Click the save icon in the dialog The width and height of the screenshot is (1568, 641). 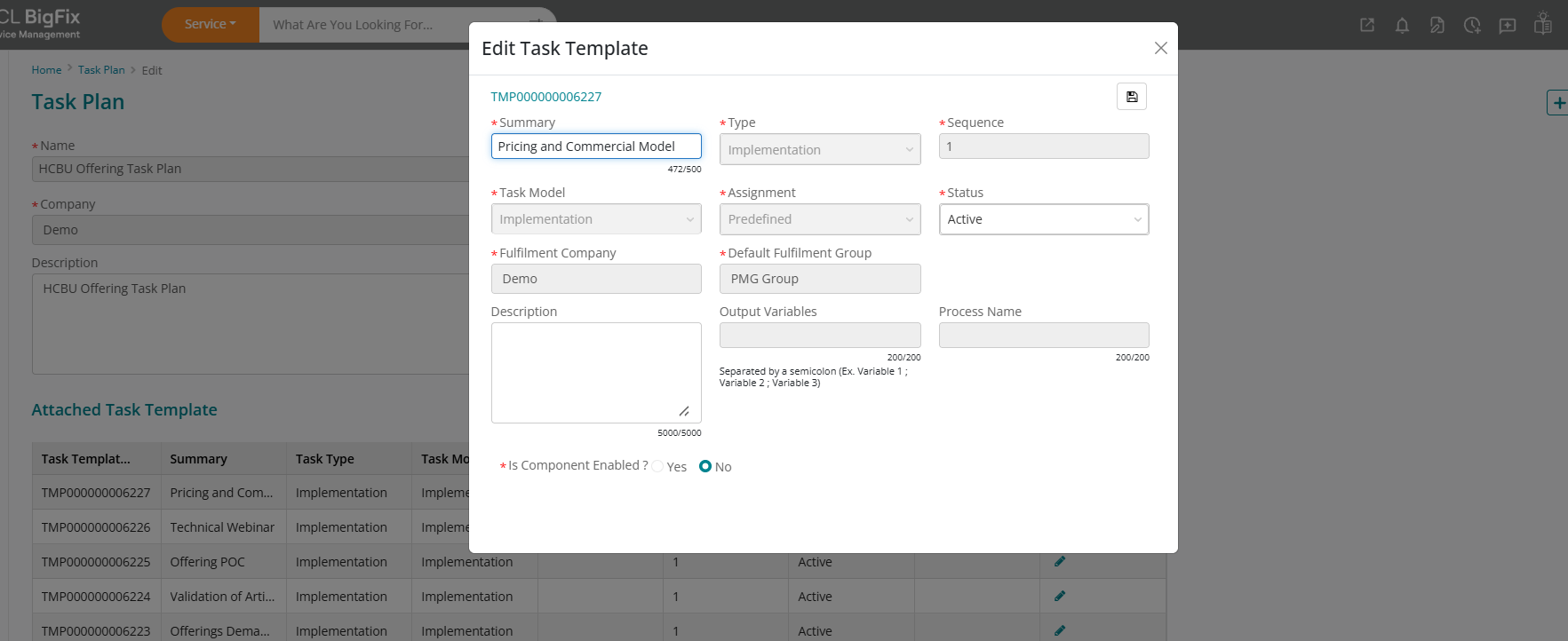[x=1131, y=97]
